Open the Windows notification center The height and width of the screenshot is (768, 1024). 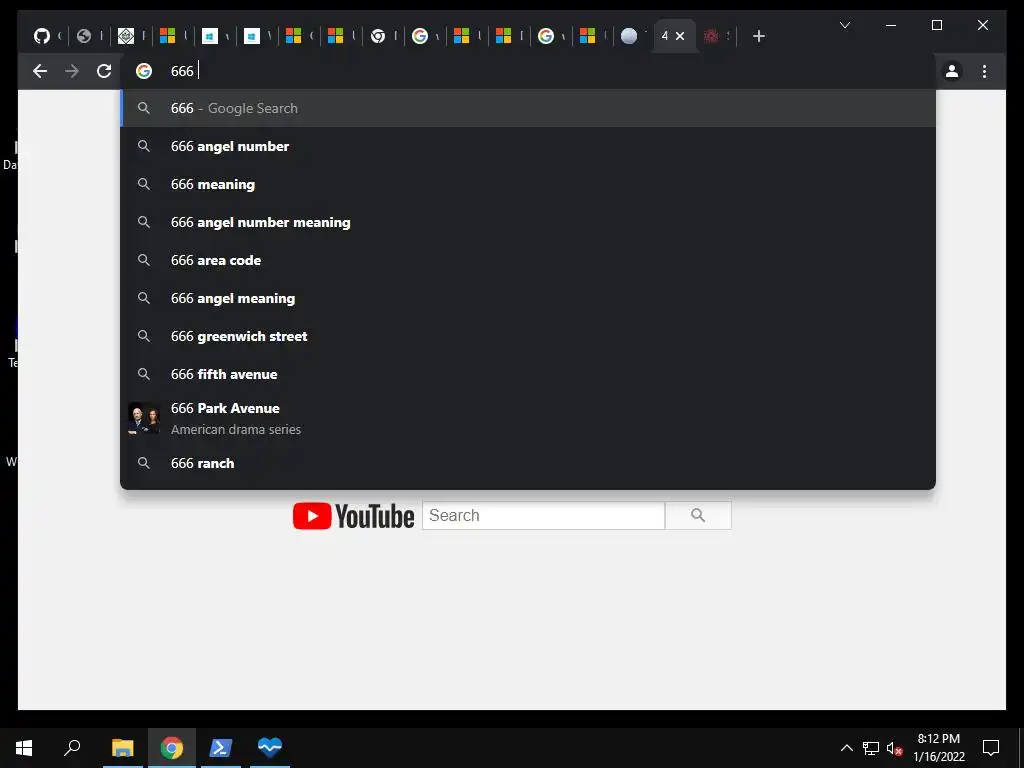[x=991, y=748]
